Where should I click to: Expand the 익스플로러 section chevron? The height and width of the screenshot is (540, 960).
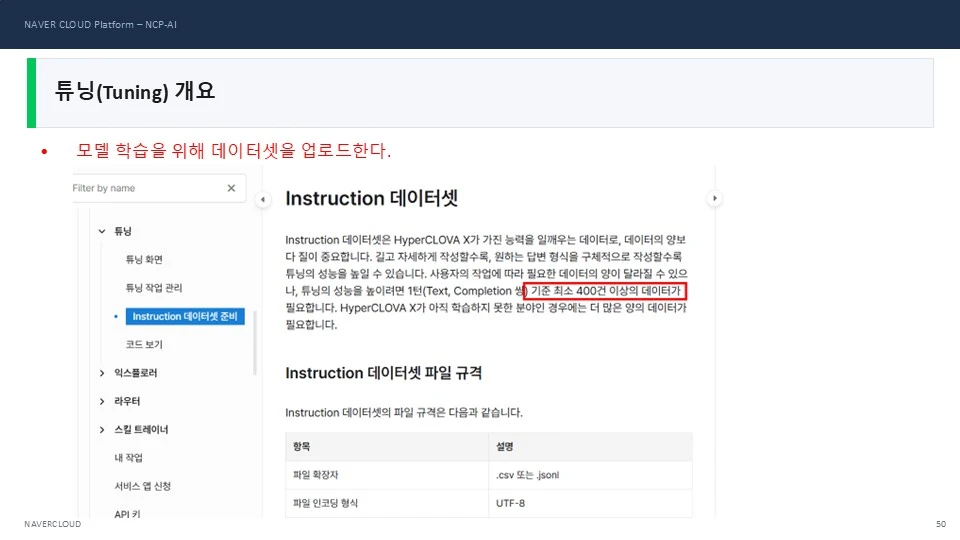pyautogui.click(x=102, y=373)
